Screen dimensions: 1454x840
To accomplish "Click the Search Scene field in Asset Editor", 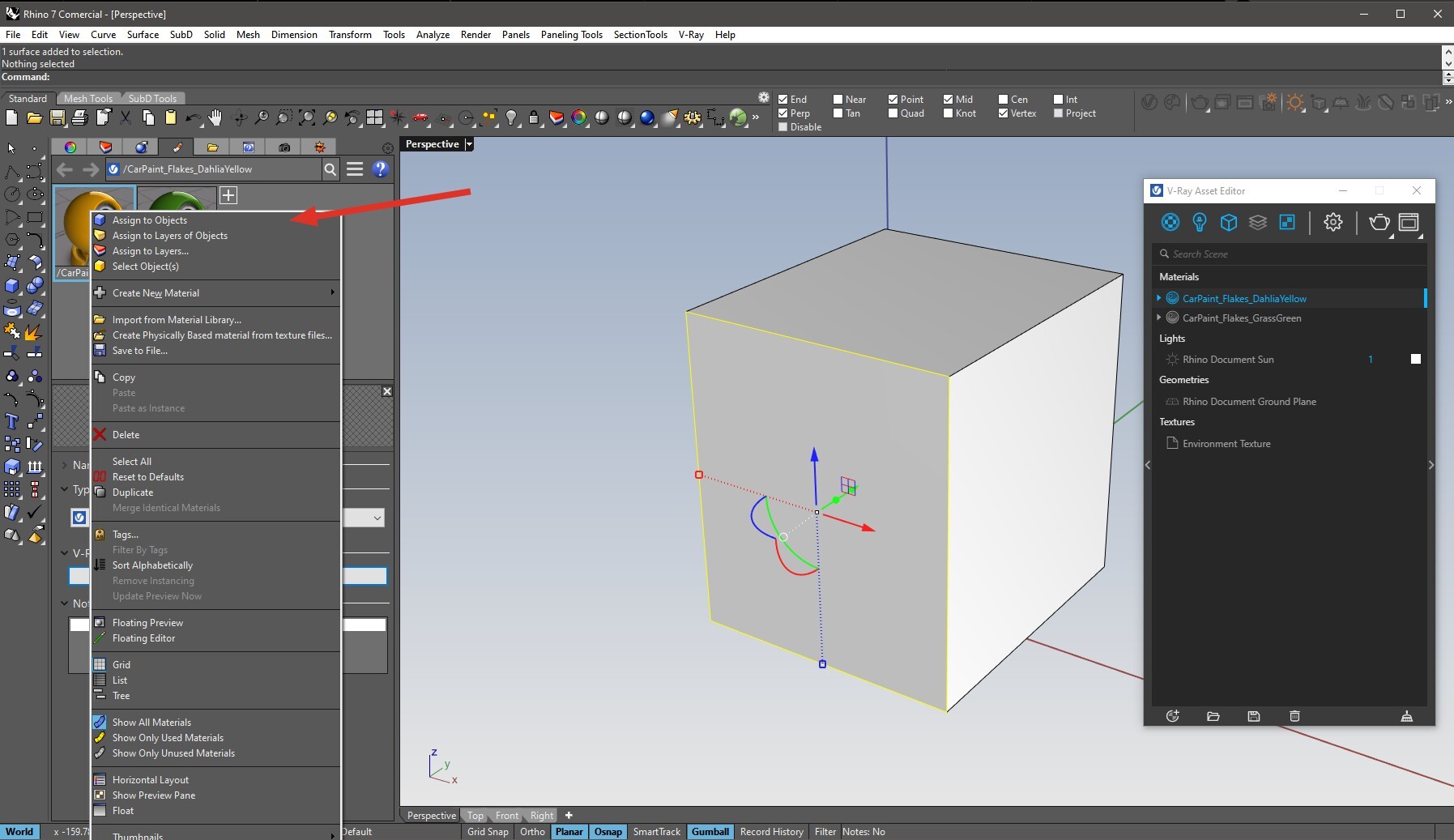I will pyautogui.click(x=1290, y=254).
